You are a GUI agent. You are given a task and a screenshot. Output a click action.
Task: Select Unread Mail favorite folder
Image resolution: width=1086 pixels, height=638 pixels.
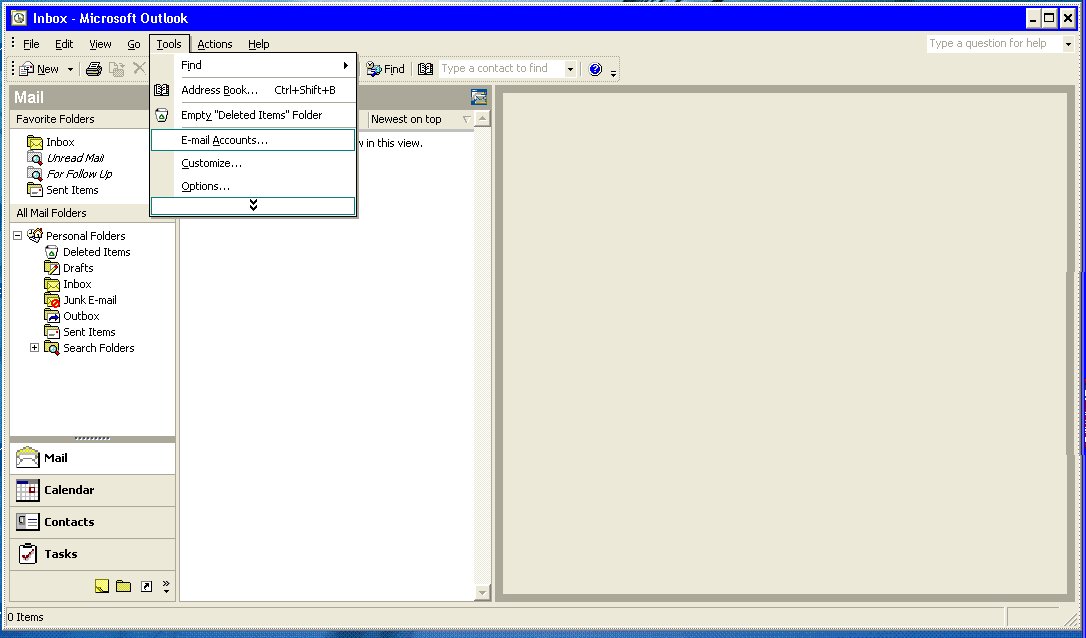click(x=75, y=158)
